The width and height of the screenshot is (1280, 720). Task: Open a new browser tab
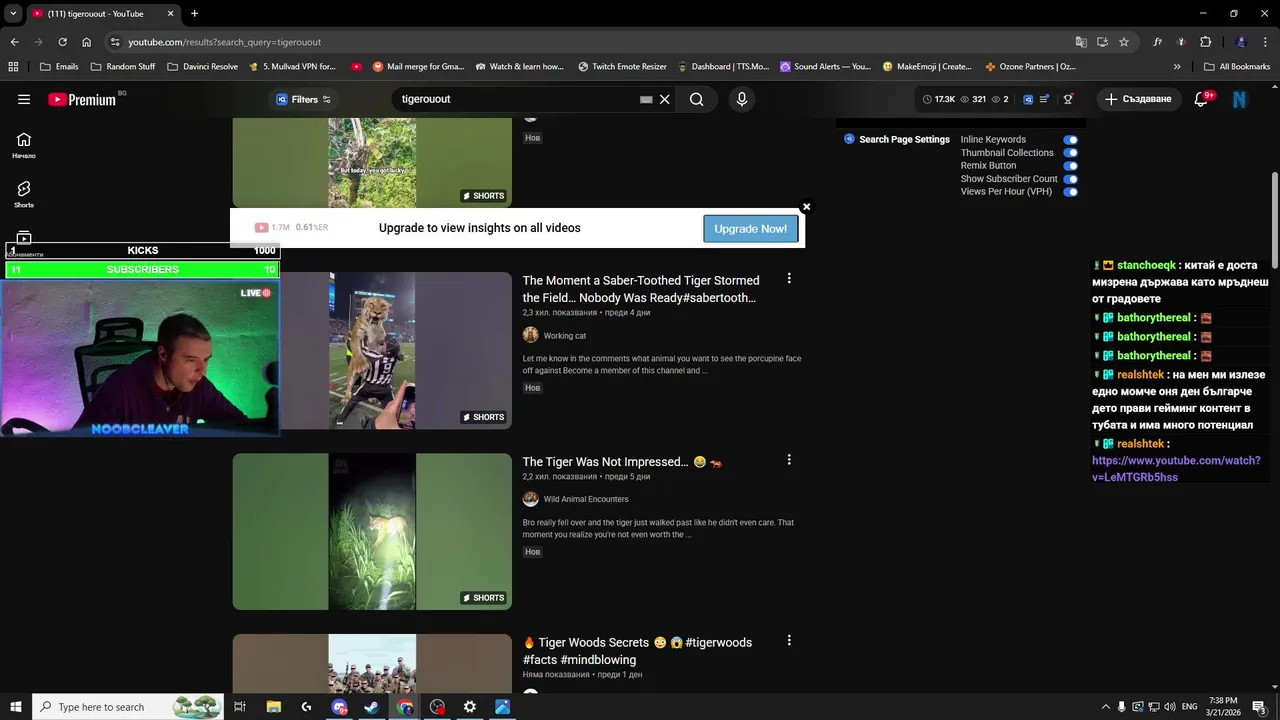click(x=194, y=14)
